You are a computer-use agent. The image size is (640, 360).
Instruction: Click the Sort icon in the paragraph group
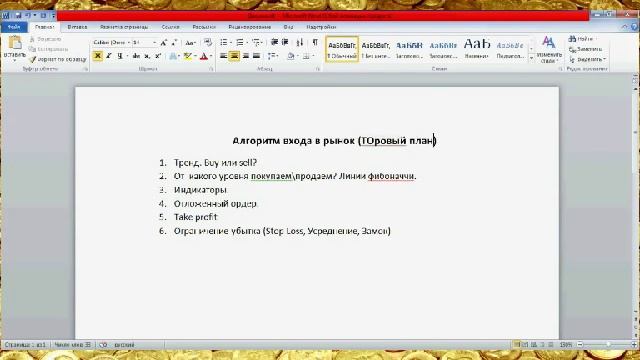point(300,42)
